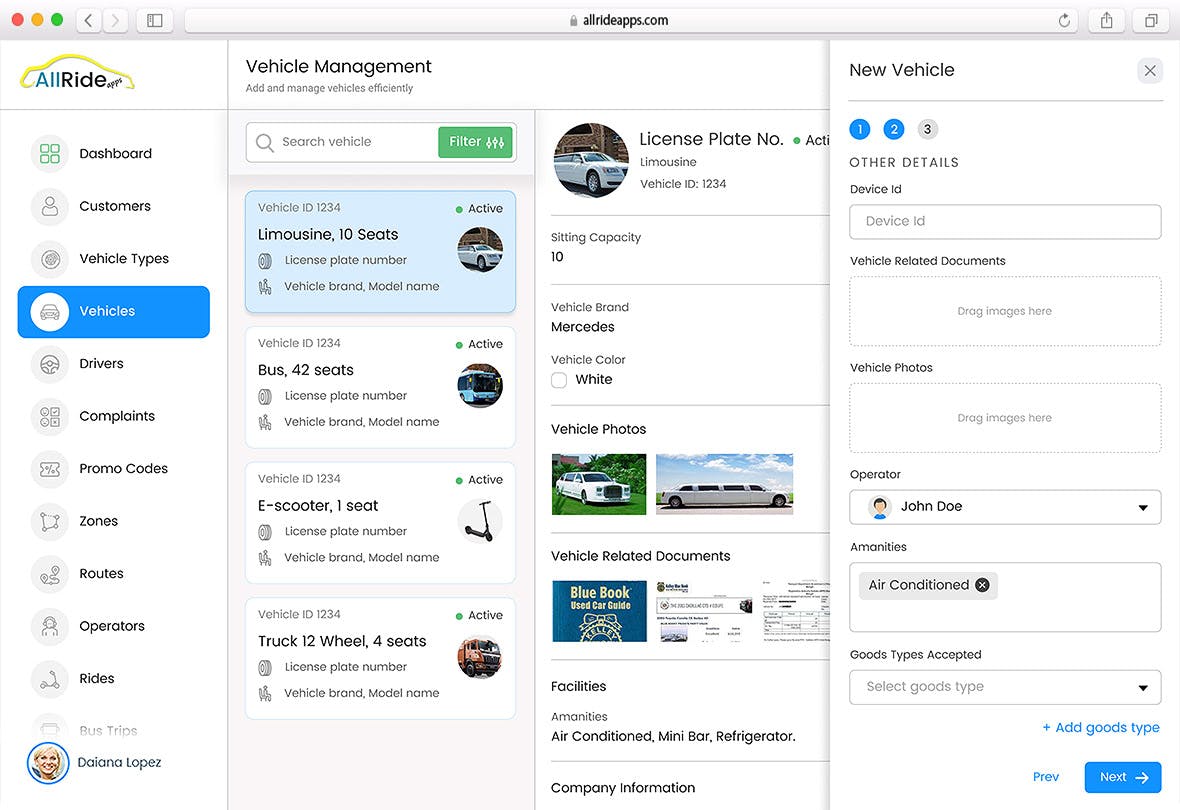Open the Customers person icon

point(50,206)
